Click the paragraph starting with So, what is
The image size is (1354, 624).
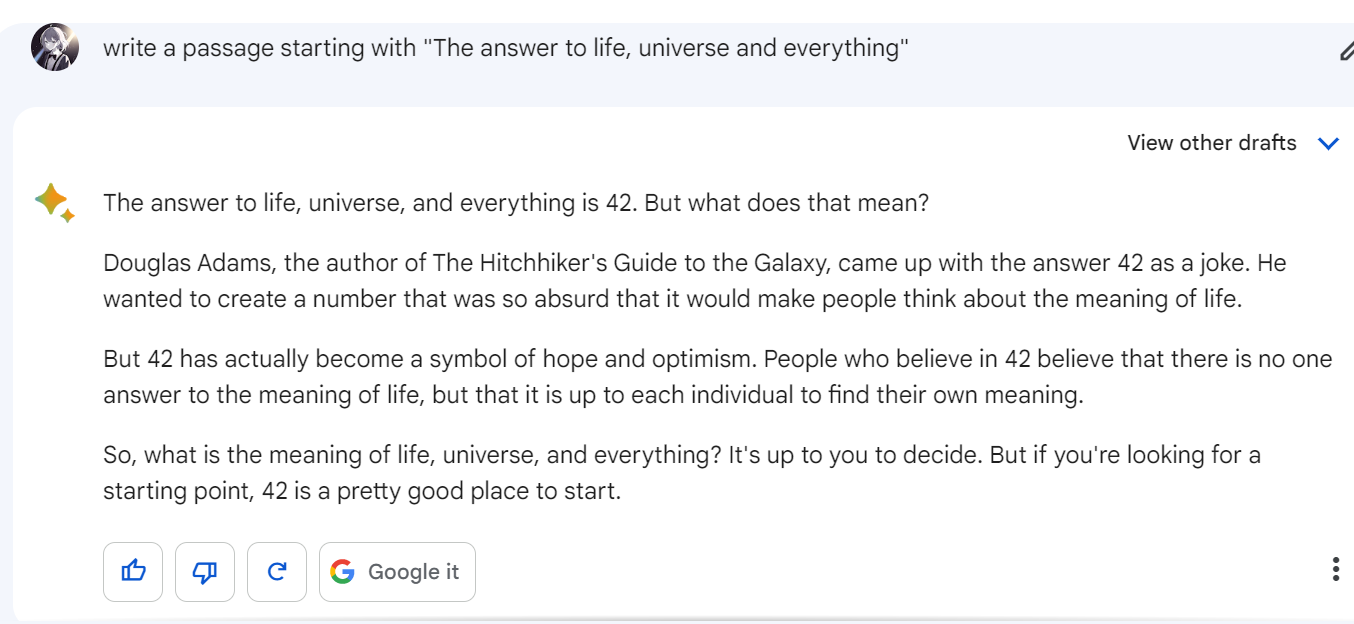681,473
